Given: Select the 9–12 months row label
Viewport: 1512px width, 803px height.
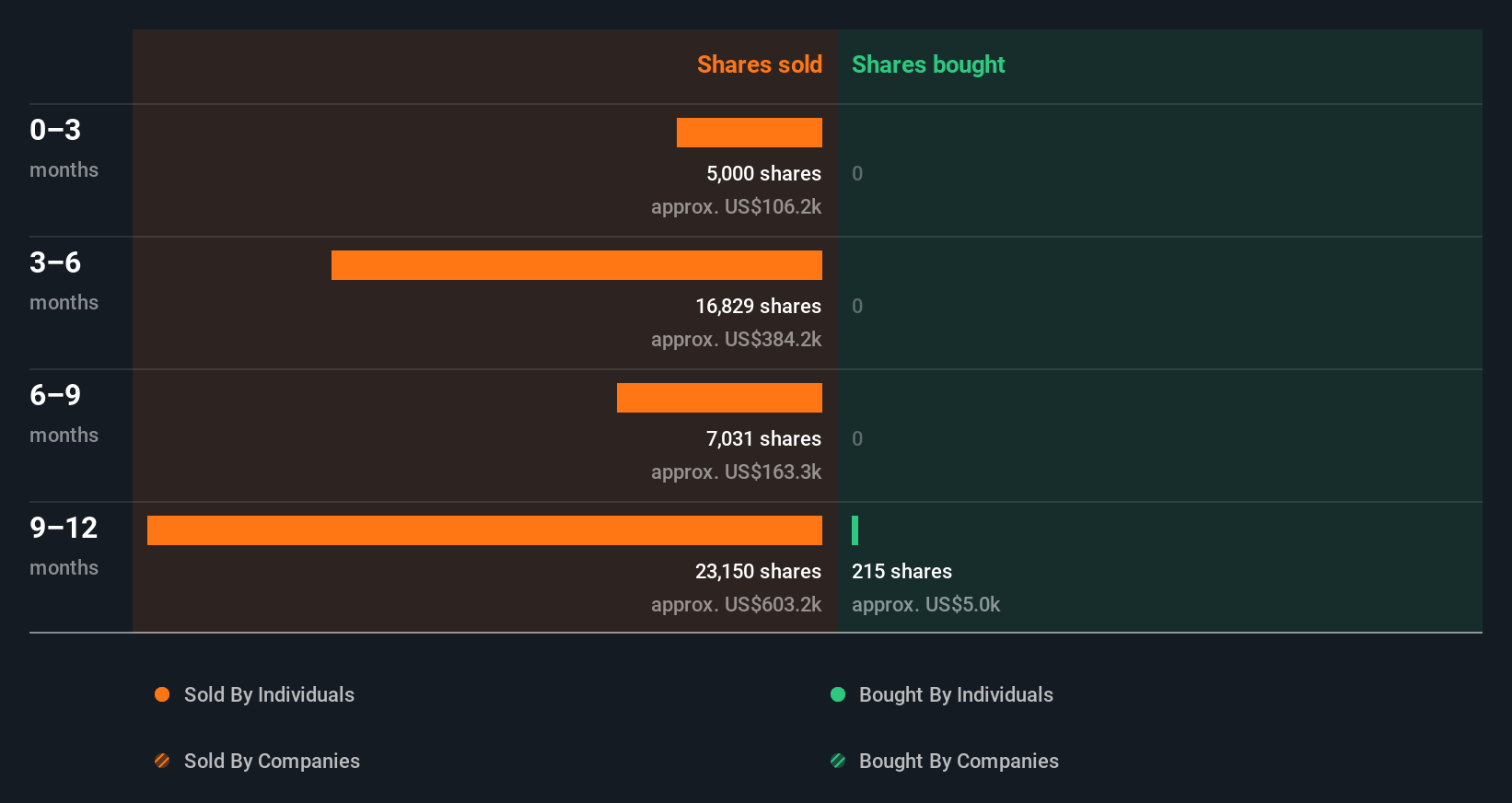Looking at the screenshot, I should [64, 546].
